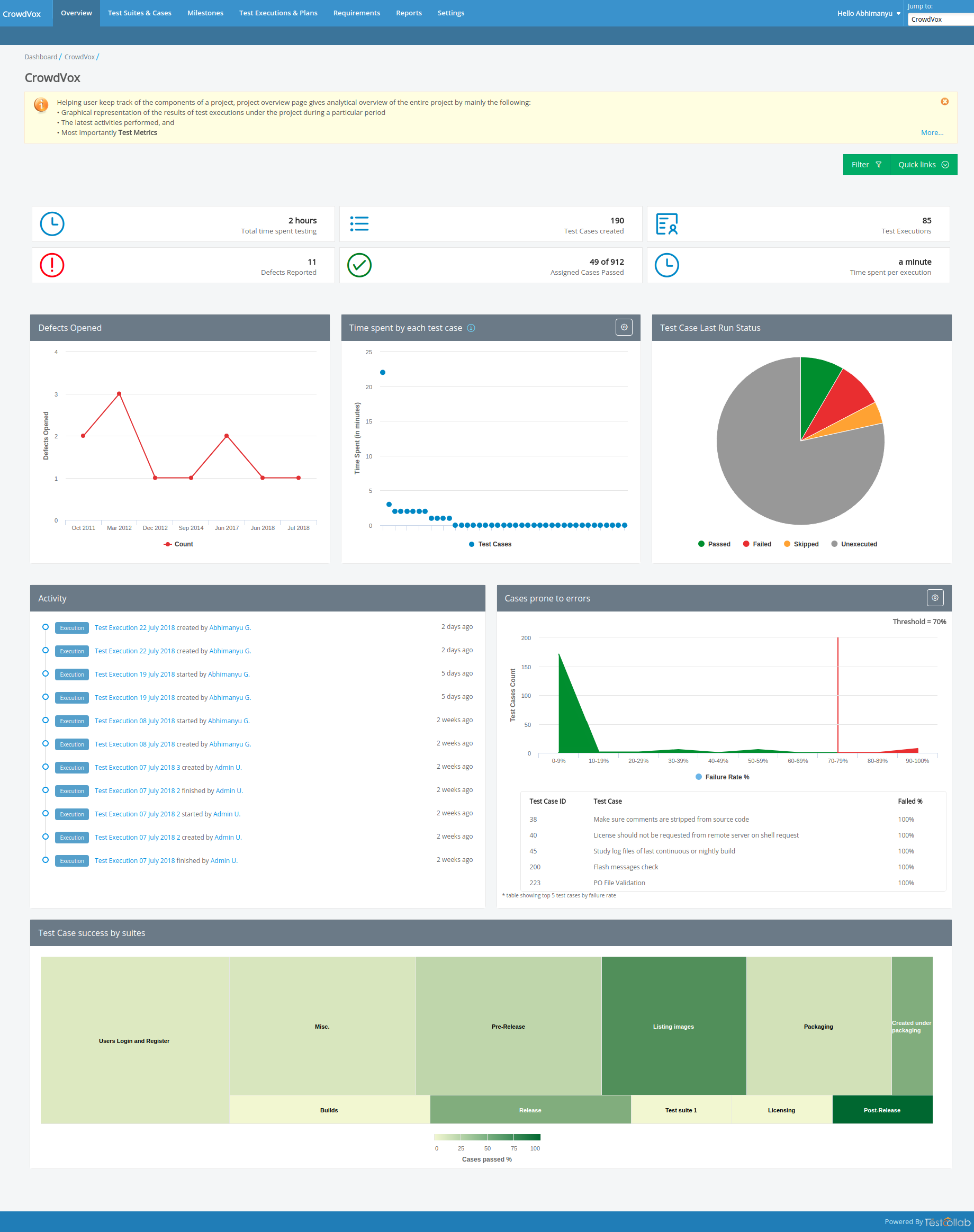The width and height of the screenshot is (974, 1232).
Task: Click the Defects Reported exclamation icon
Action: (x=52, y=265)
